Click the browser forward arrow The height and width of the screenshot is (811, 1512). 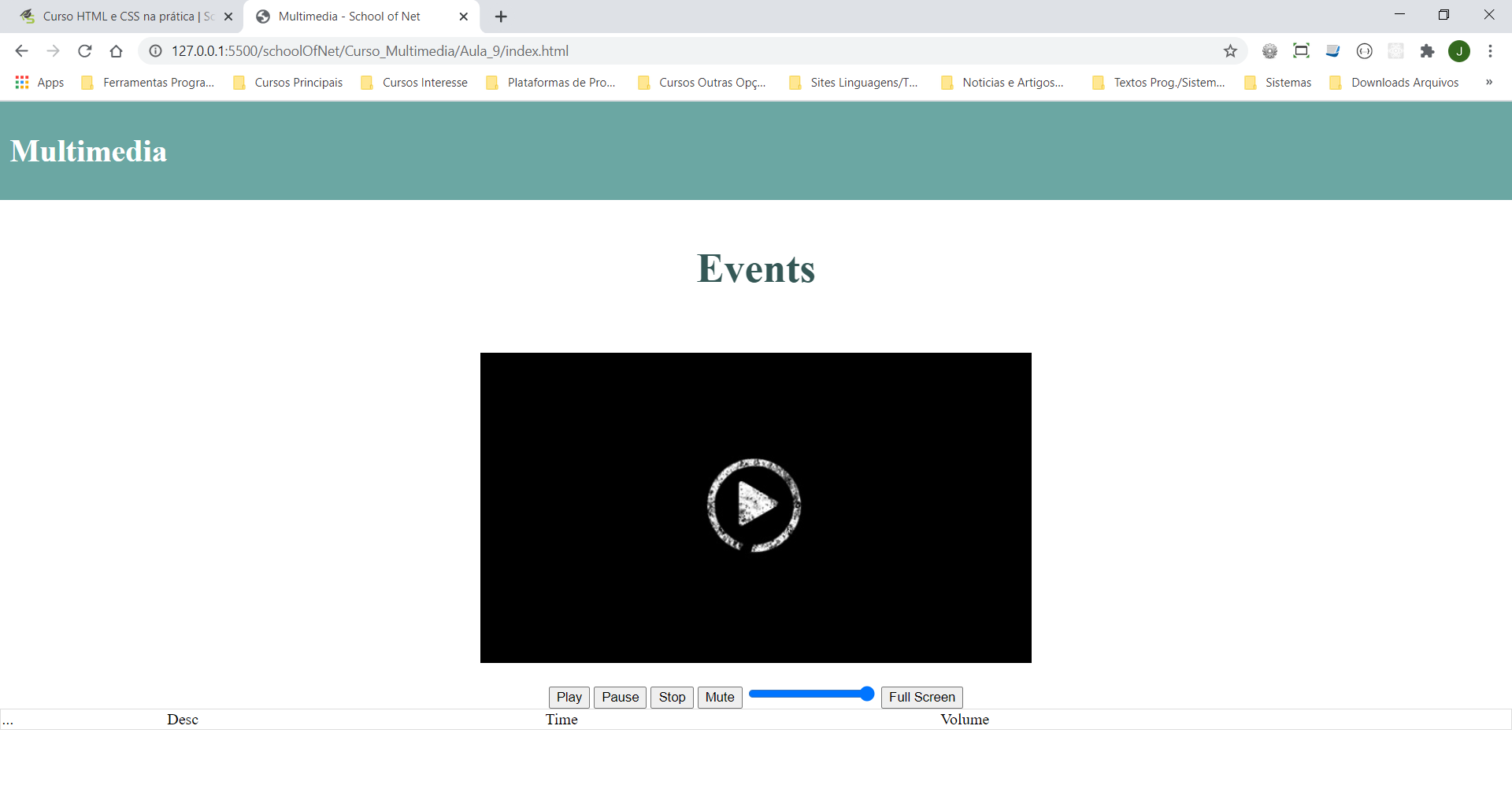(x=53, y=51)
